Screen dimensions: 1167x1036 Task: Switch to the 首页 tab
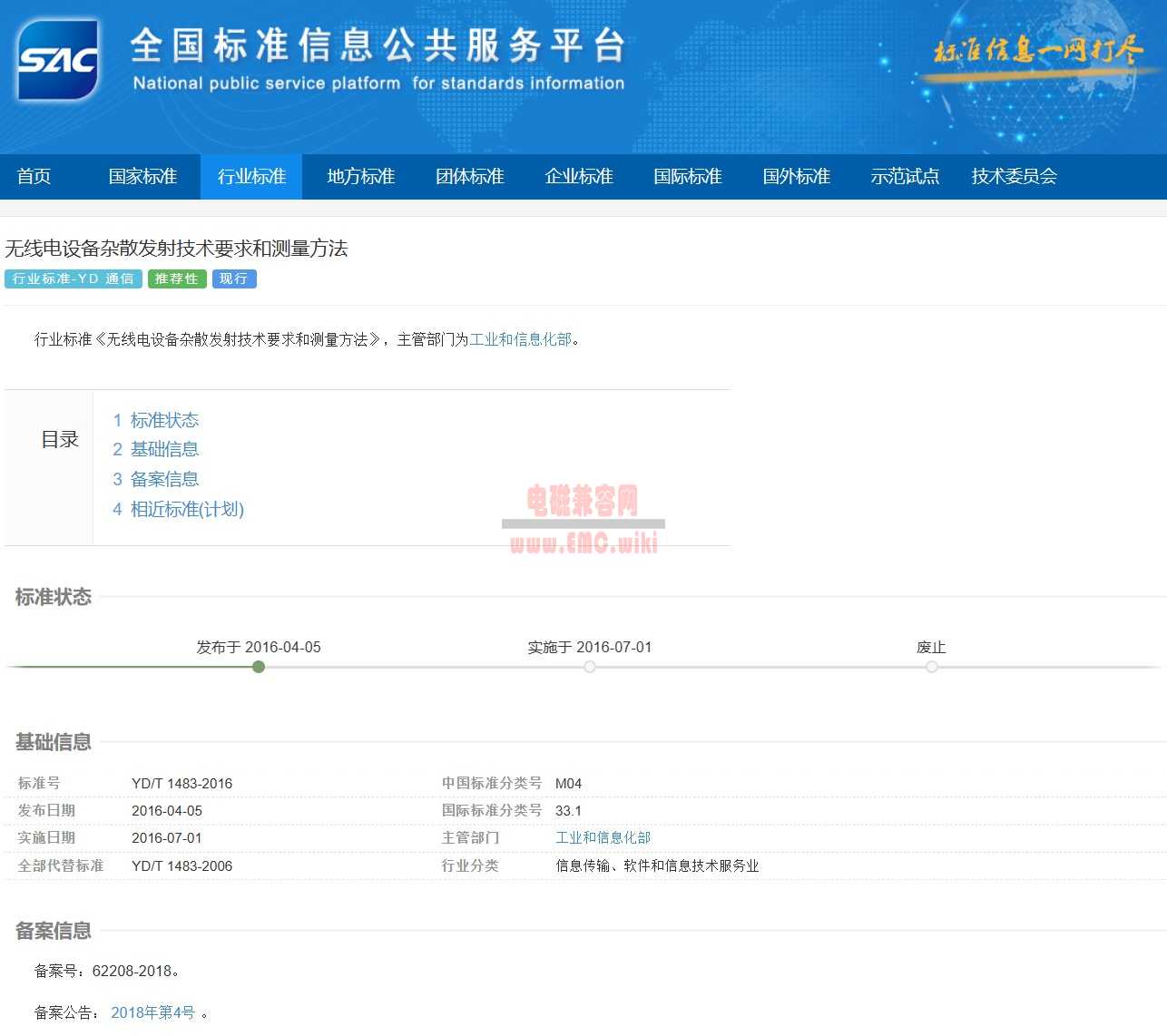pyautogui.click(x=34, y=177)
